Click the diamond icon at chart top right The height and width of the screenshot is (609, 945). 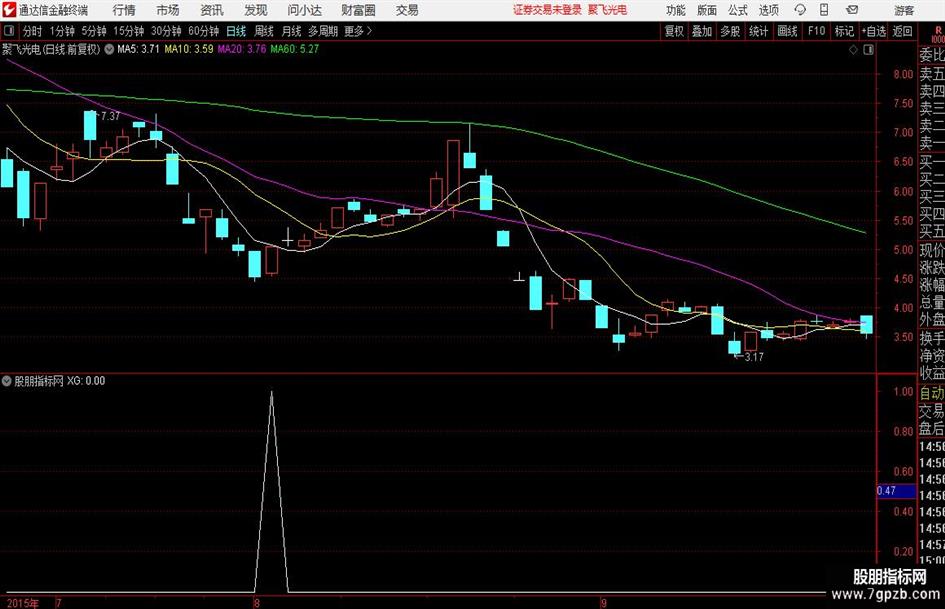853,50
